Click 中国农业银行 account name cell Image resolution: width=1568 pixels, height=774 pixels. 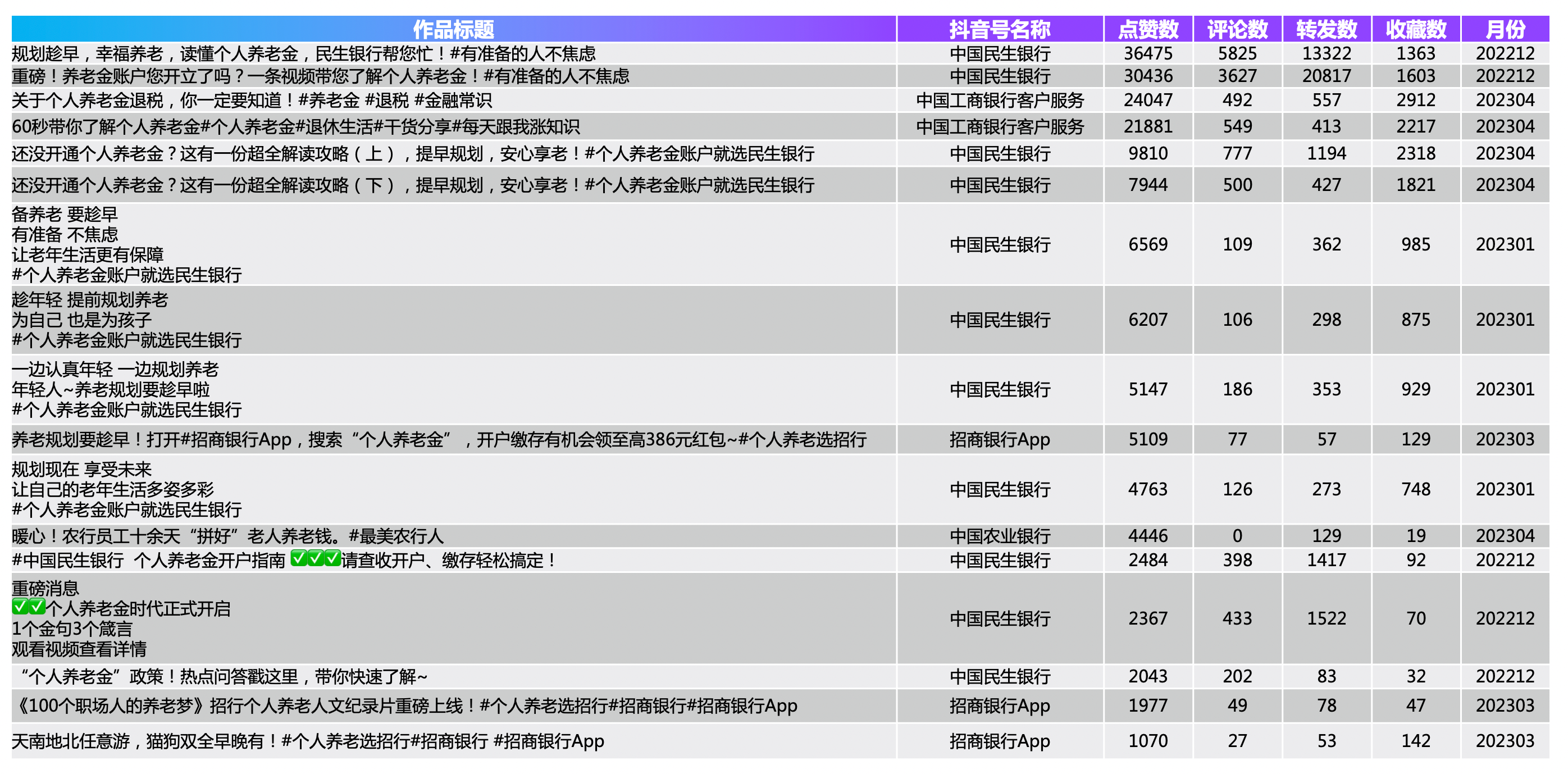coord(1000,536)
